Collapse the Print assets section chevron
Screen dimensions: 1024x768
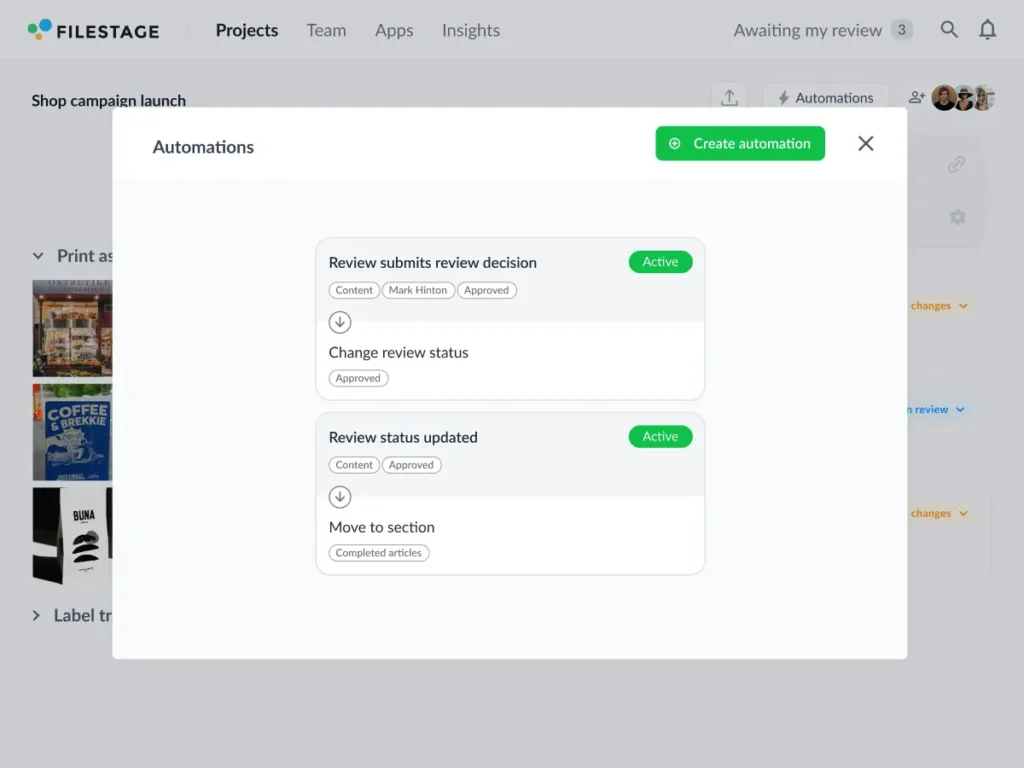(x=38, y=256)
